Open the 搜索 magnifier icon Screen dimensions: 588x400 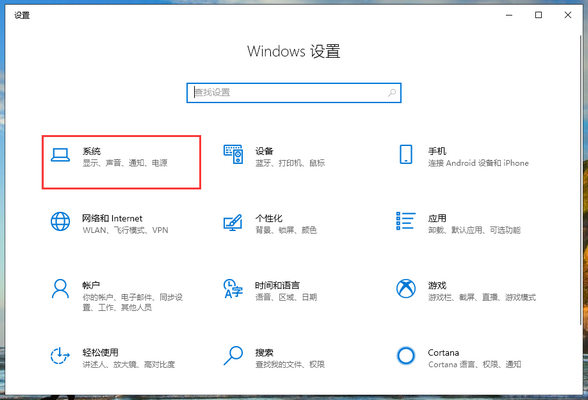point(233,355)
